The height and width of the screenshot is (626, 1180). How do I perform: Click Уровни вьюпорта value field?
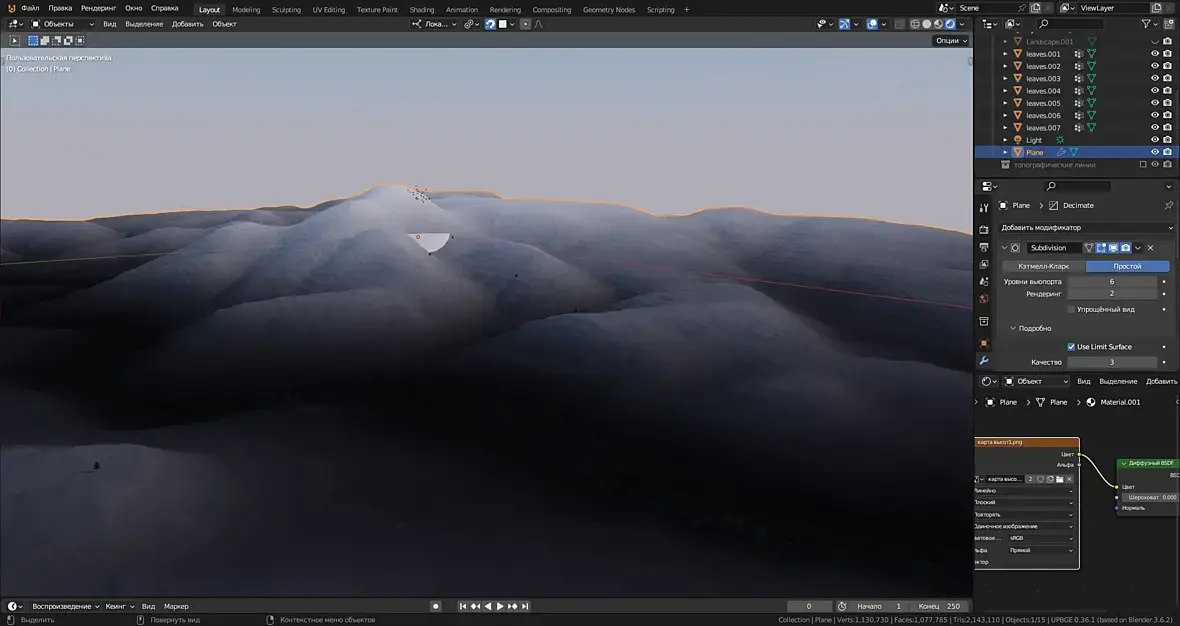pos(1112,281)
